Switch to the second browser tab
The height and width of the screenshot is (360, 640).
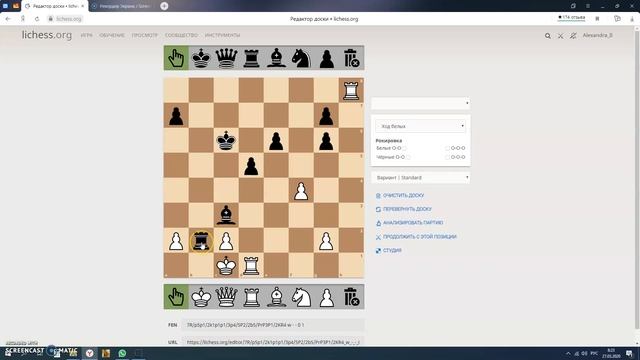122,6
